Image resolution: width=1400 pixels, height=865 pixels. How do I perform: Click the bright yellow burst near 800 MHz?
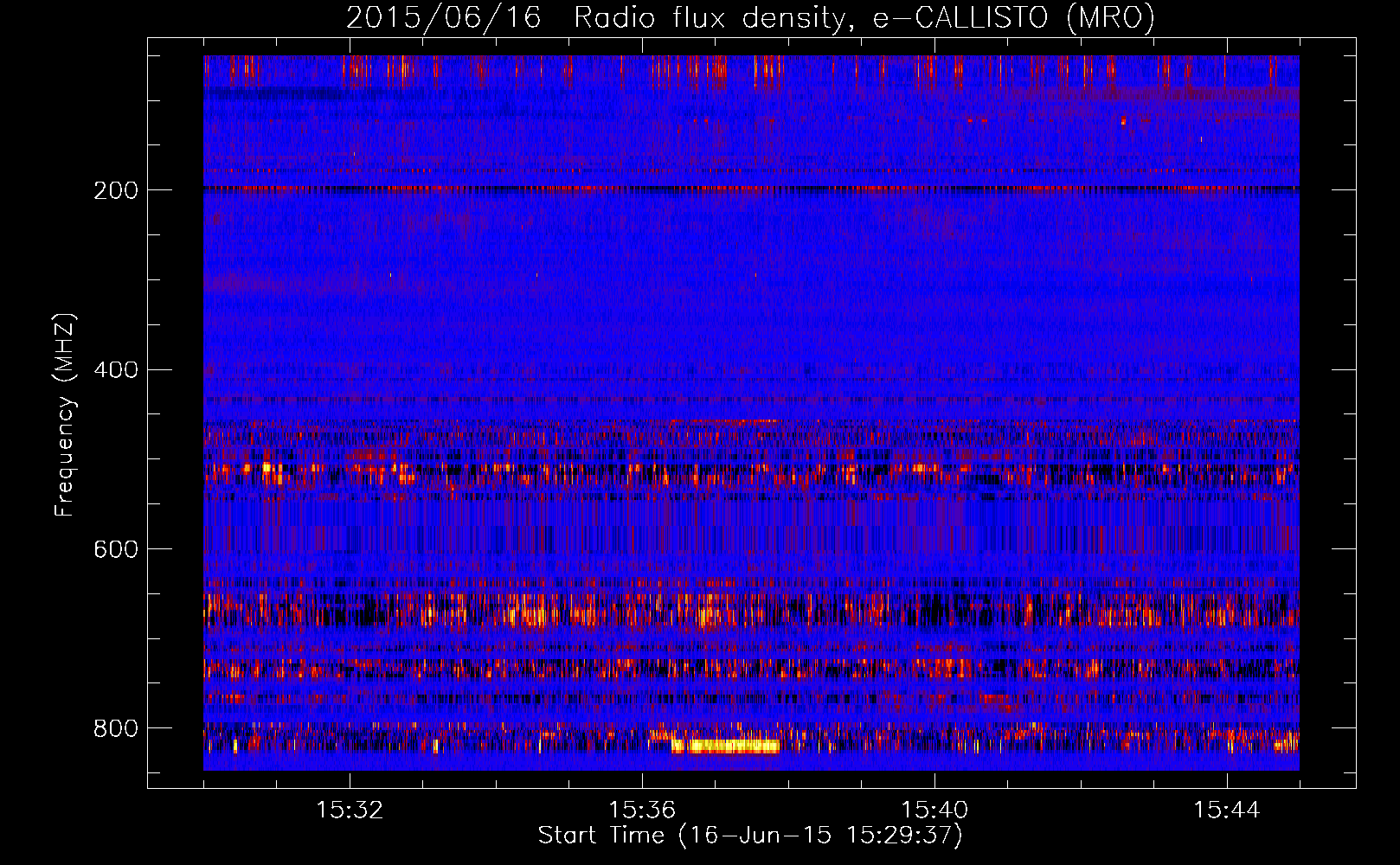pyautogui.click(x=725, y=746)
